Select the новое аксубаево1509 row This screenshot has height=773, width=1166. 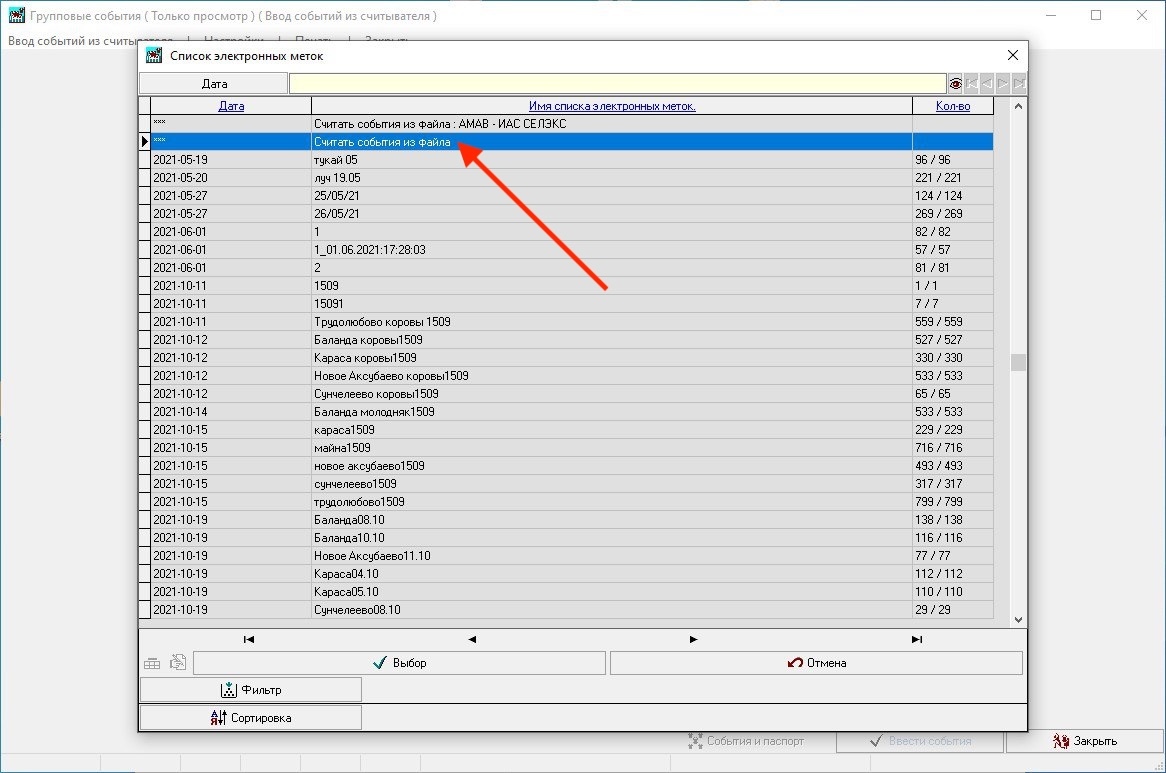click(x=572, y=466)
